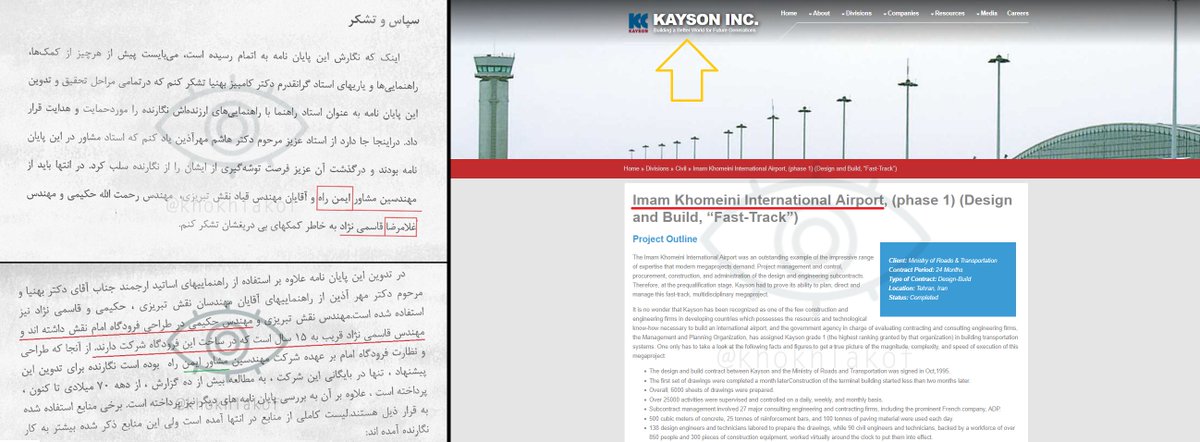Open the About menu in top navigation
Screen dimensions: 1200x442
(x=818, y=14)
